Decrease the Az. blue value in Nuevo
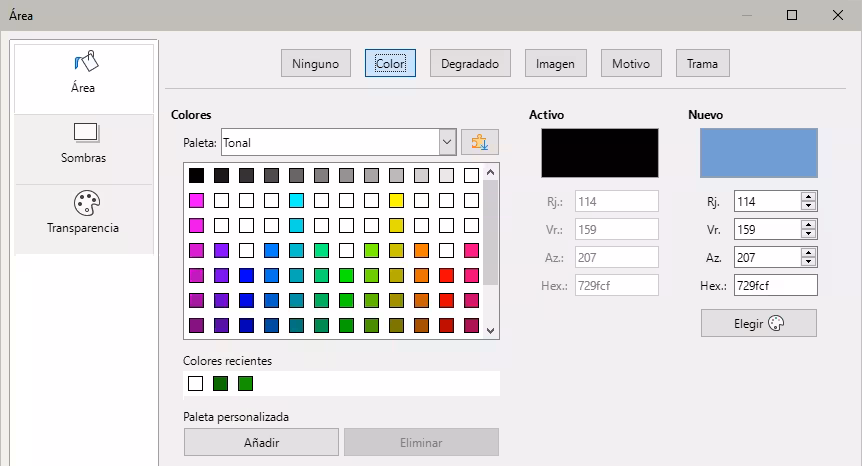The height and width of the screenshot is (466, 862). click(x=808, y=262)
